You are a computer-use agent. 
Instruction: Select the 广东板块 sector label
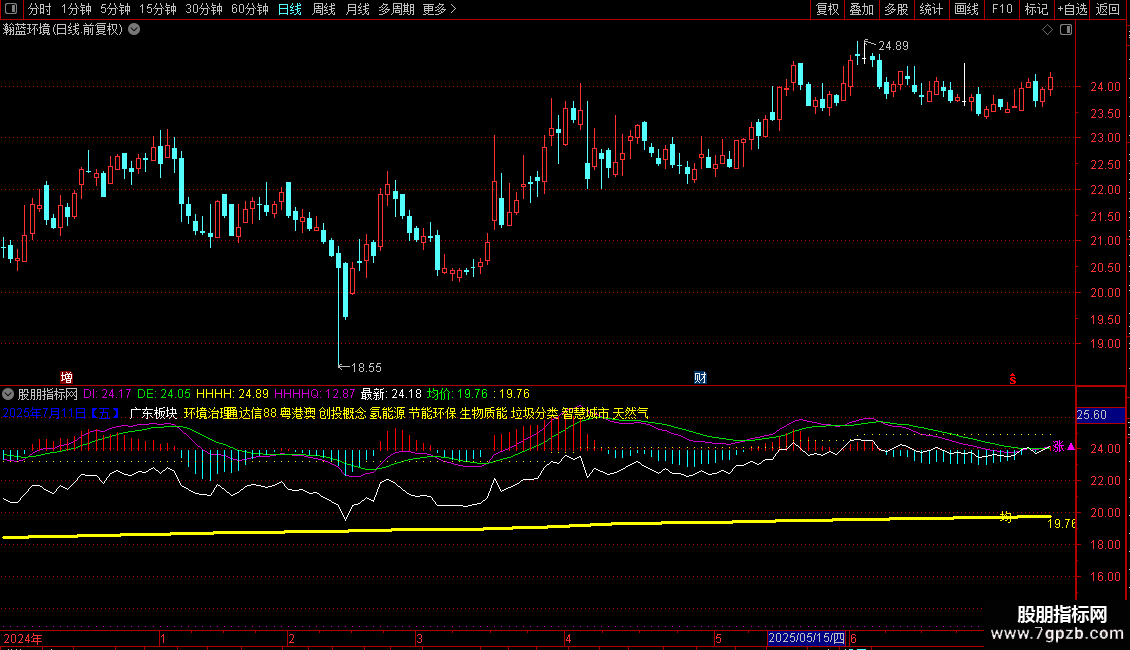click(154, 414)
